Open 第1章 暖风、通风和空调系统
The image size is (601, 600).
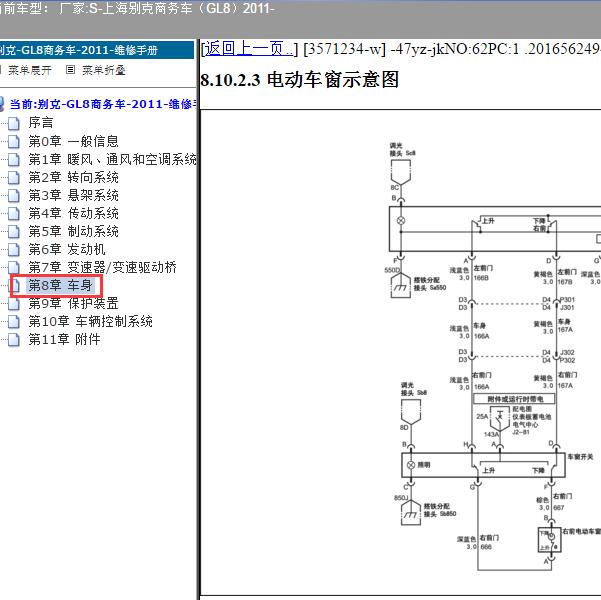tap(113, 159)
